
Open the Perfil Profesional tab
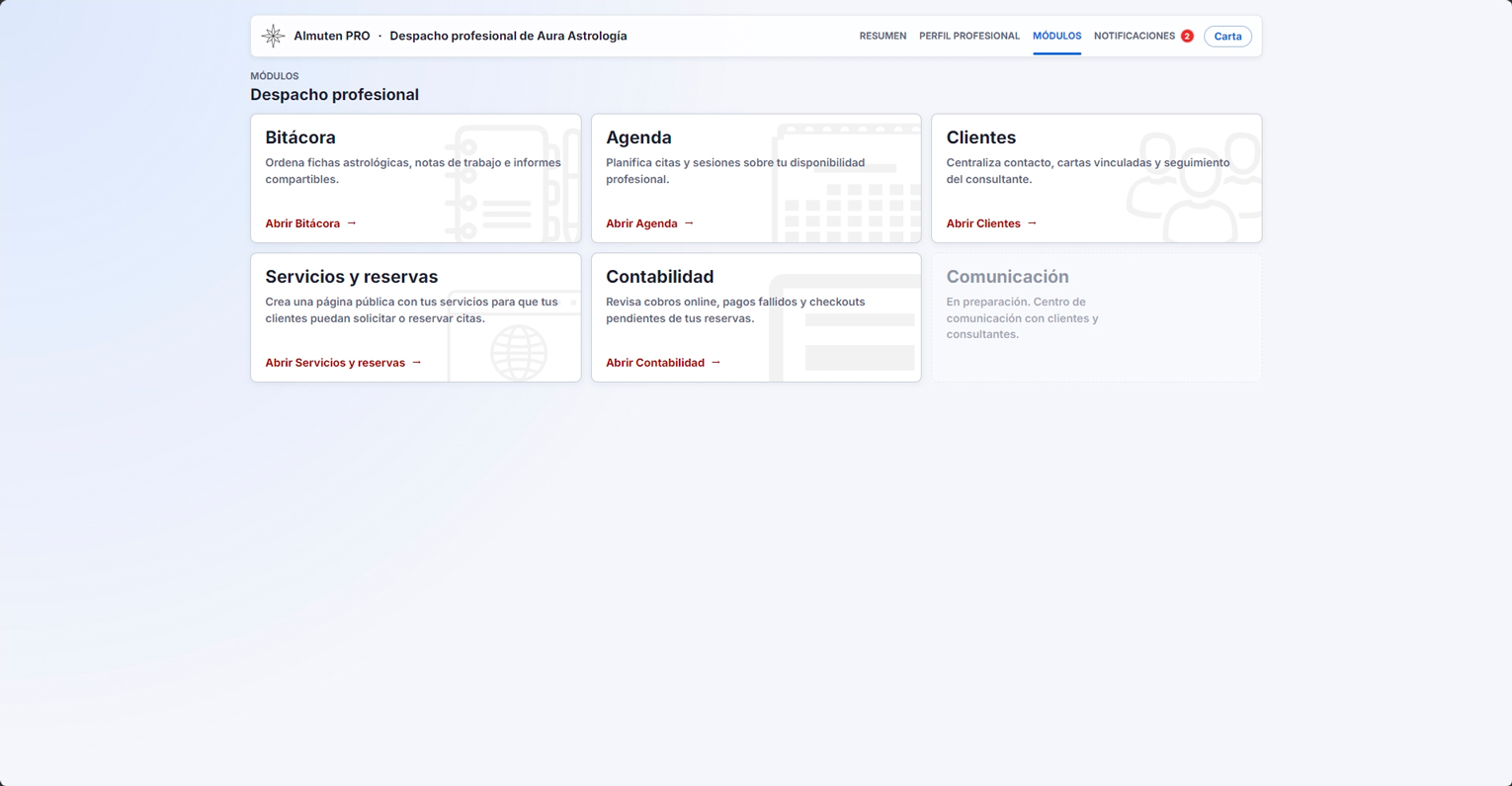click(x=969, y=36)
